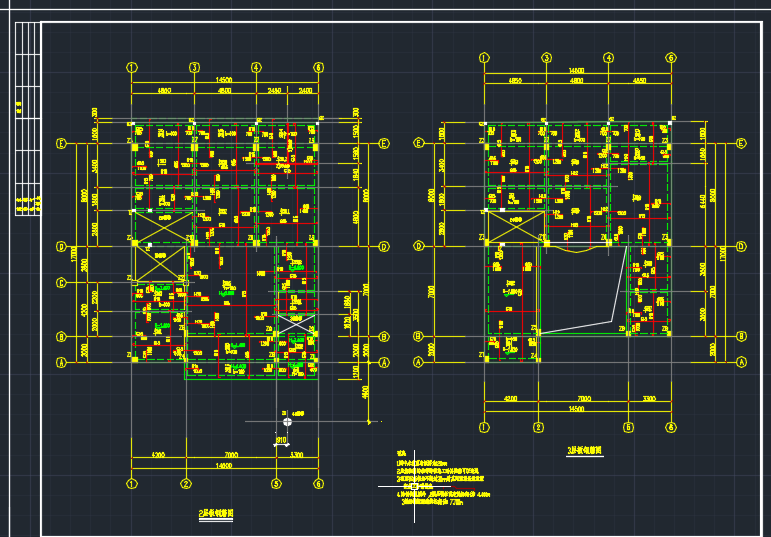Select the '7000' dimension below the left 2F plan
Image resolution: width=771 pixels, height=537 pixels.
[231, 455]
